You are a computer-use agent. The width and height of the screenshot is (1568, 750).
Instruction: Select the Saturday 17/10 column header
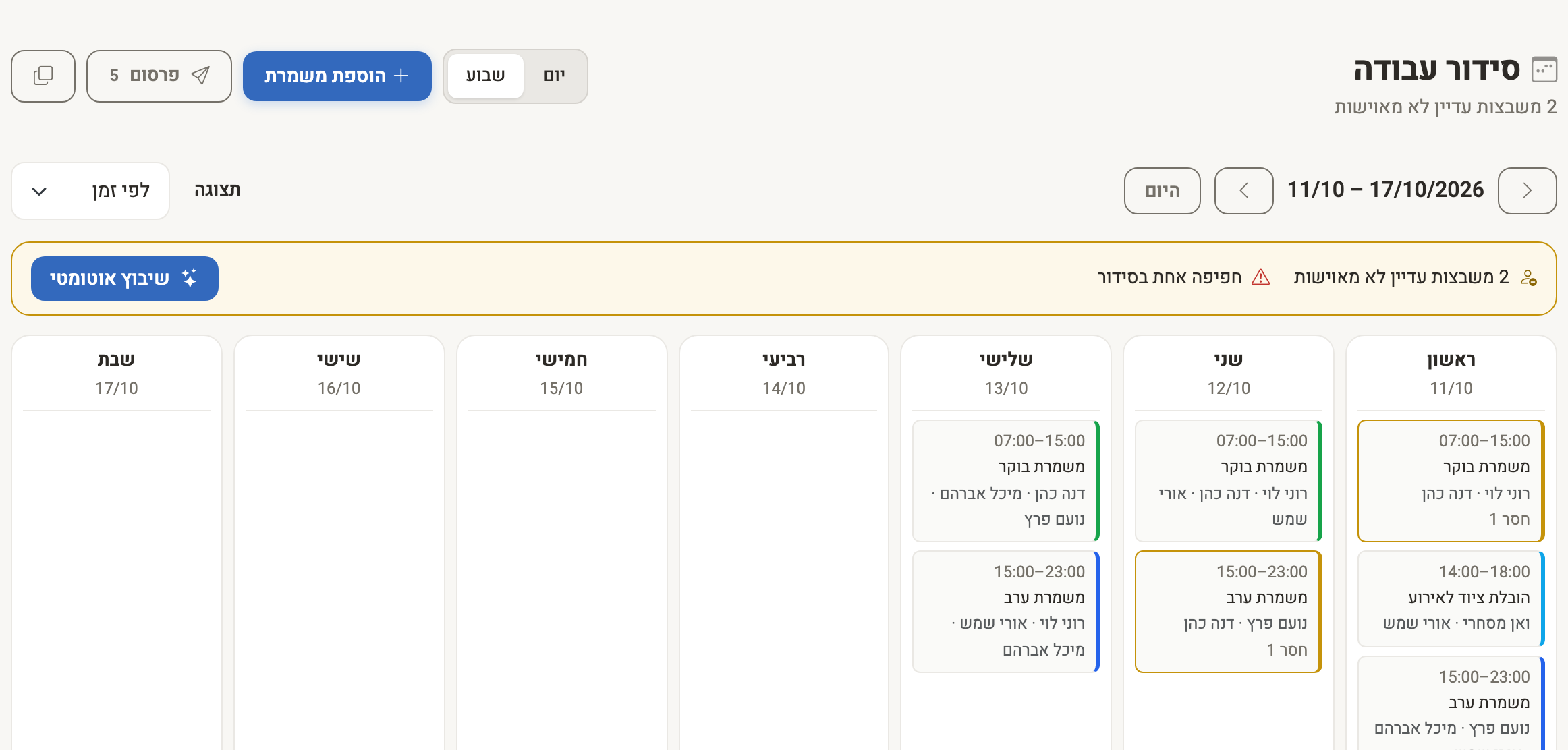(x=116, y=373)
